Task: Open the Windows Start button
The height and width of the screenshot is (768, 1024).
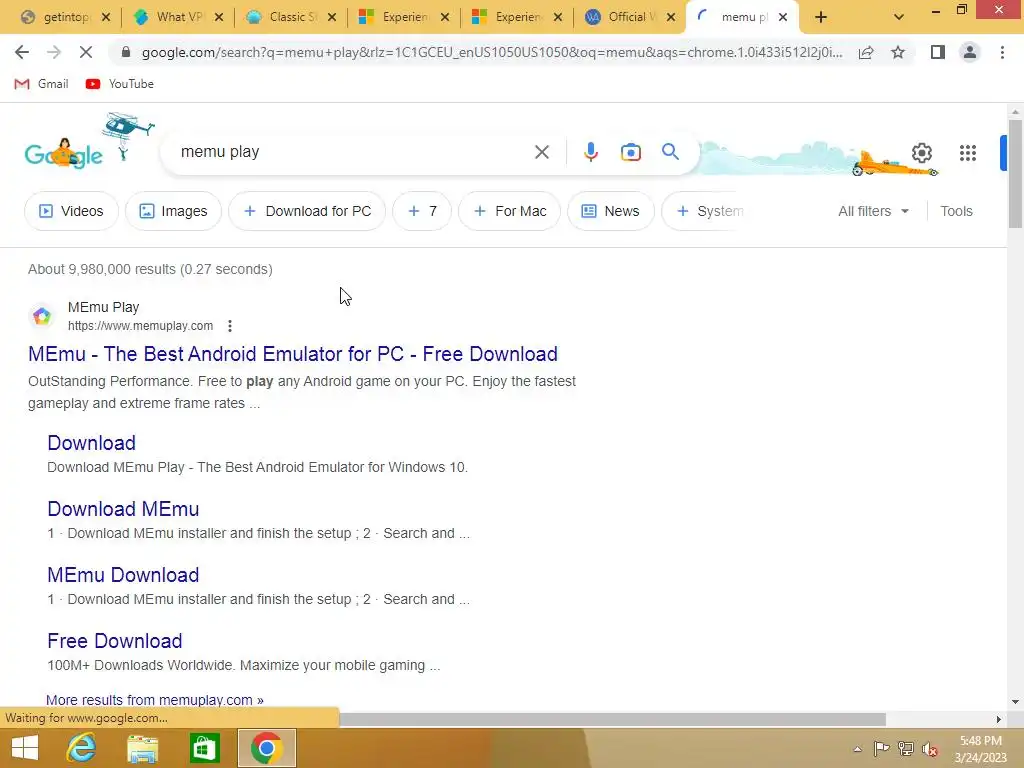Action: point(25,748)
